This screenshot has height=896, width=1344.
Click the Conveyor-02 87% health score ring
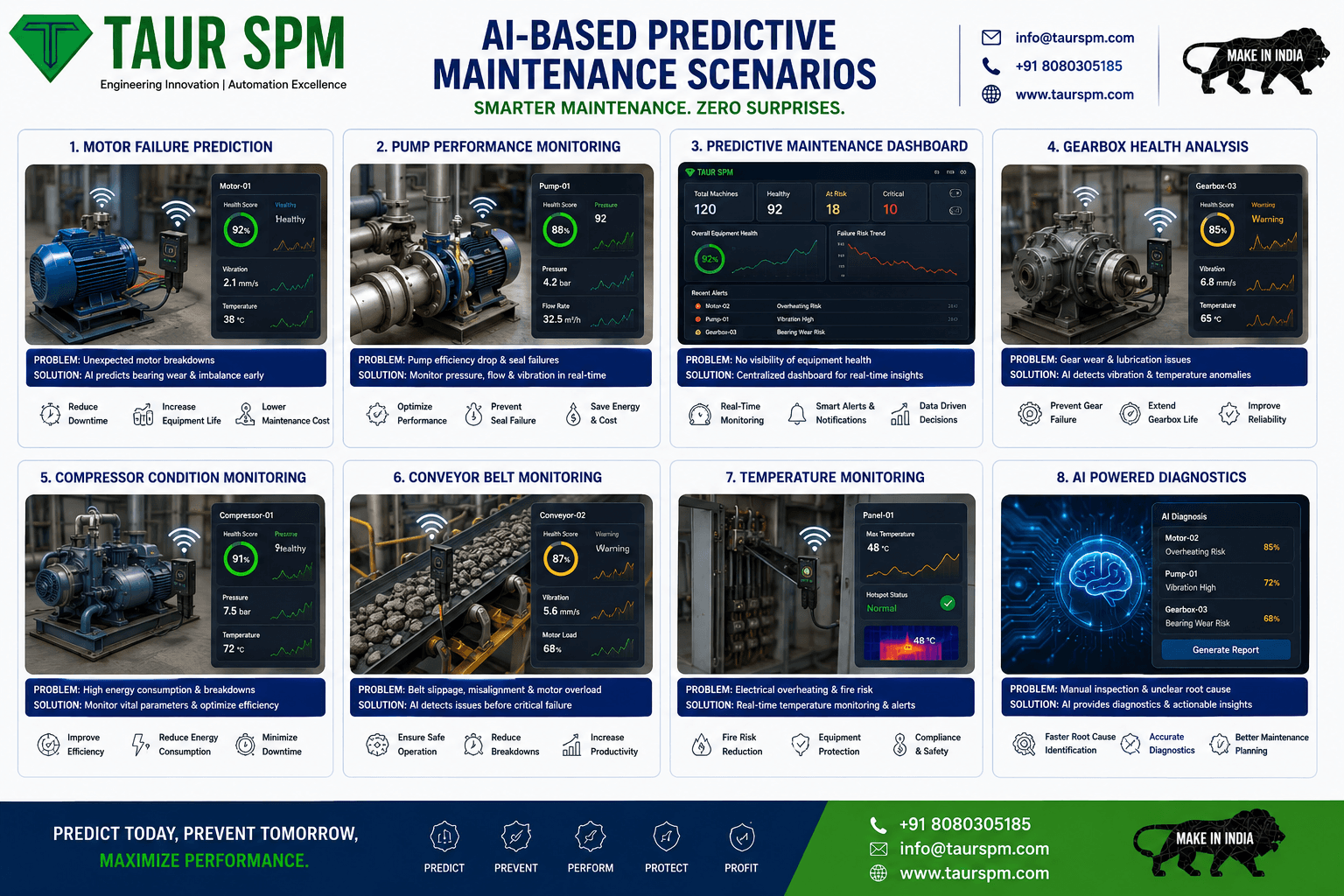click(561, 559)
